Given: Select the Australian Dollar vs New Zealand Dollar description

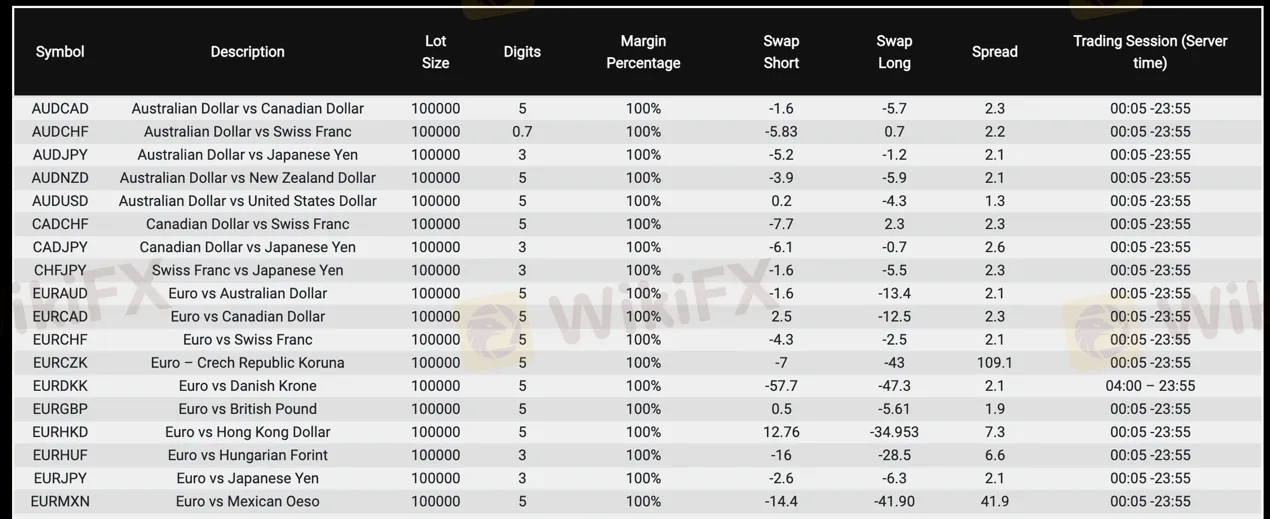Looking at the screenshot, I should point(247,178).
